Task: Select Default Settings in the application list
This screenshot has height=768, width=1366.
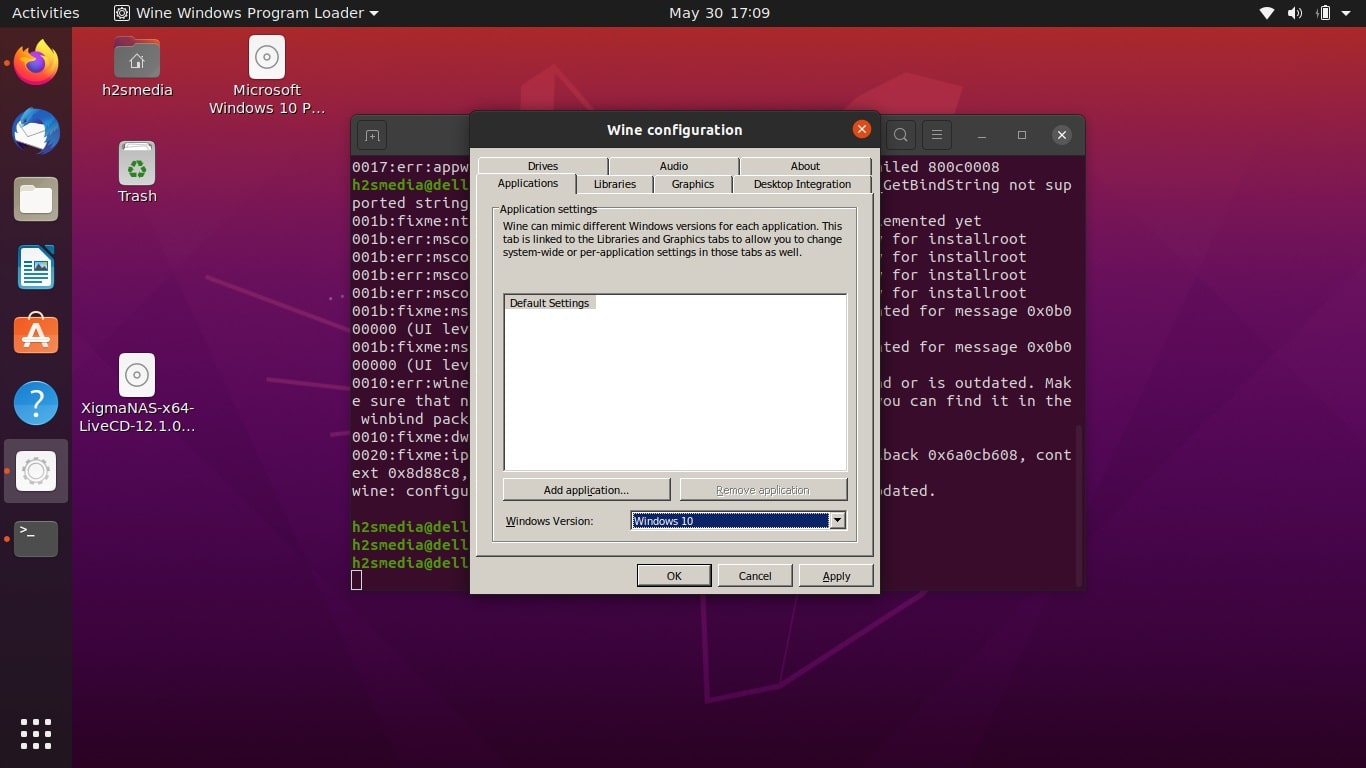Action: coord(550,303)
